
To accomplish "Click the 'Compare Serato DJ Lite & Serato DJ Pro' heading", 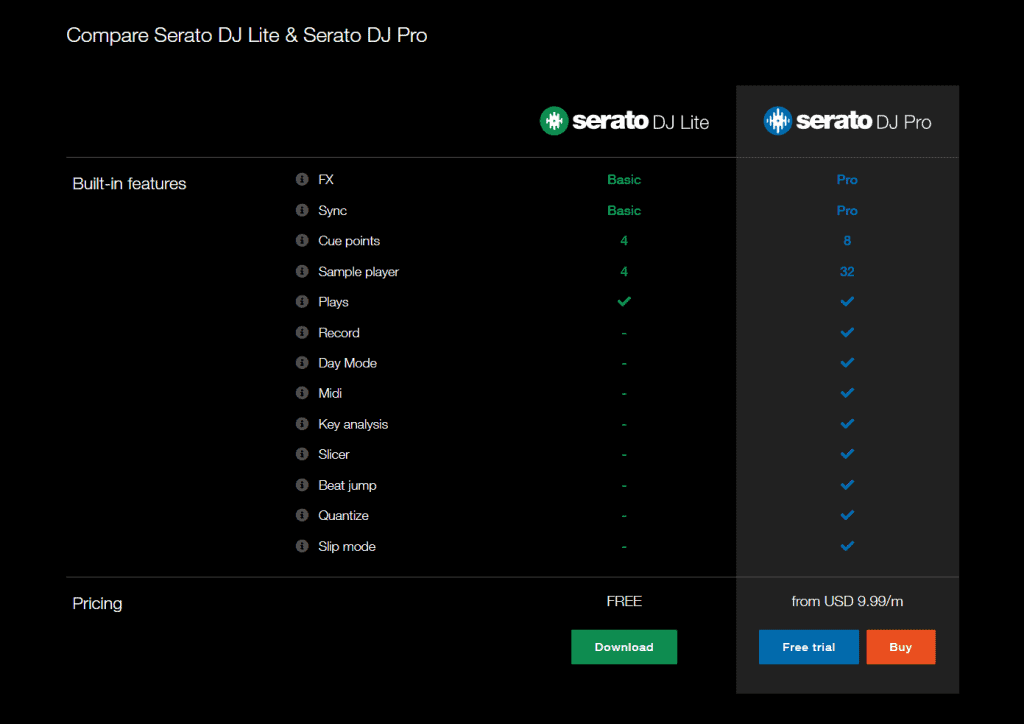I will tap(247, 35).
